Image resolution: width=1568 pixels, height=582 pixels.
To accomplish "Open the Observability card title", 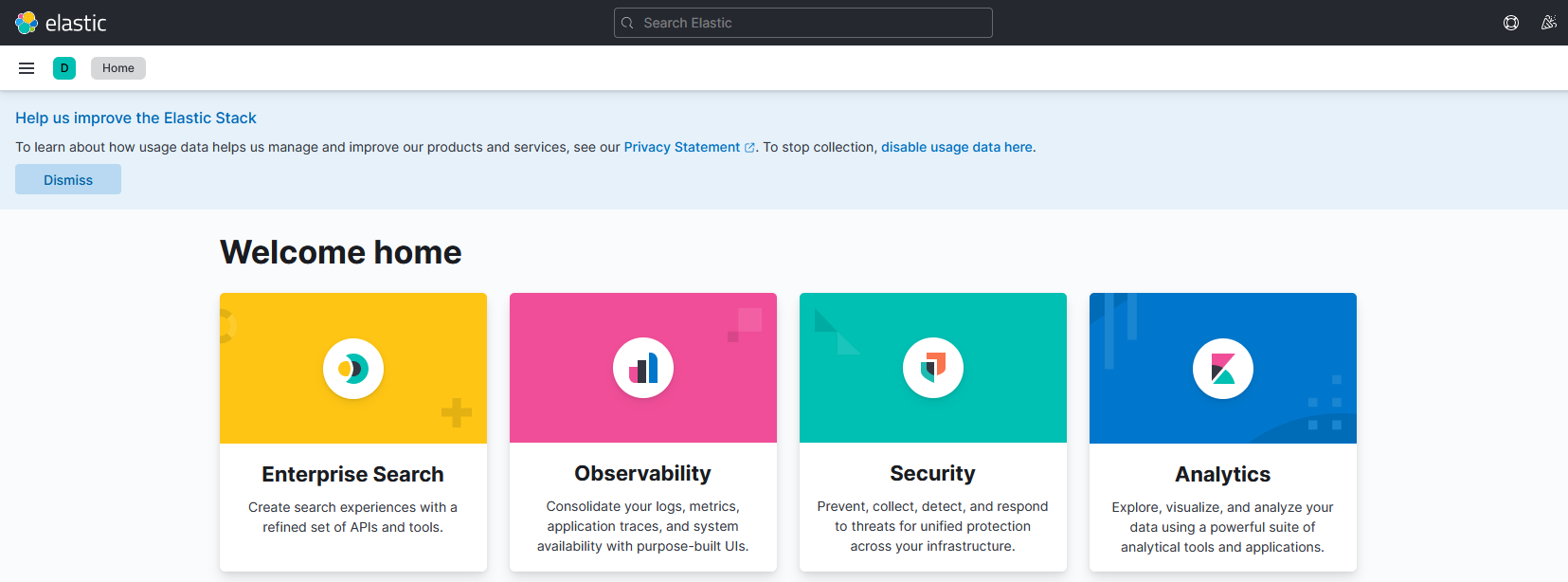I will (x=643, y=473).
